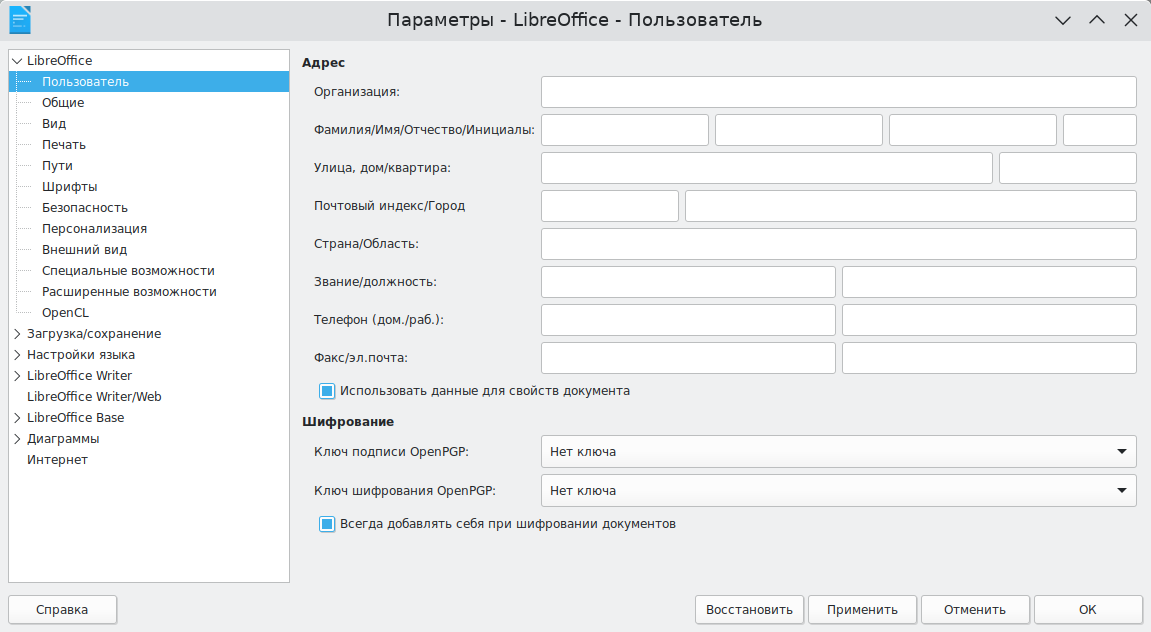1151x632 pixels.
Task: Open the Персонализация settings page
Action: (94, 229)
